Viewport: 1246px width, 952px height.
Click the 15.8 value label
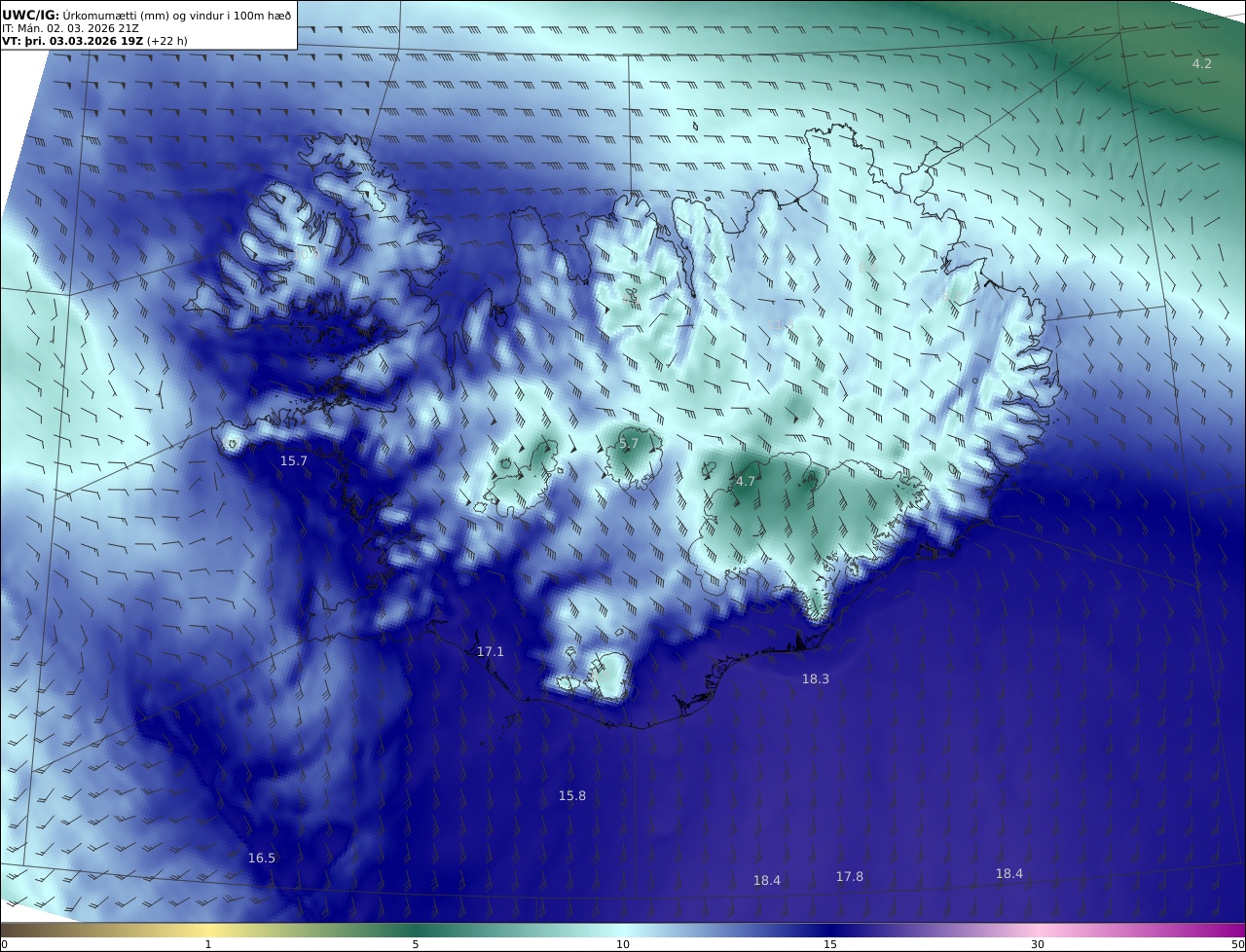[571, 795]
